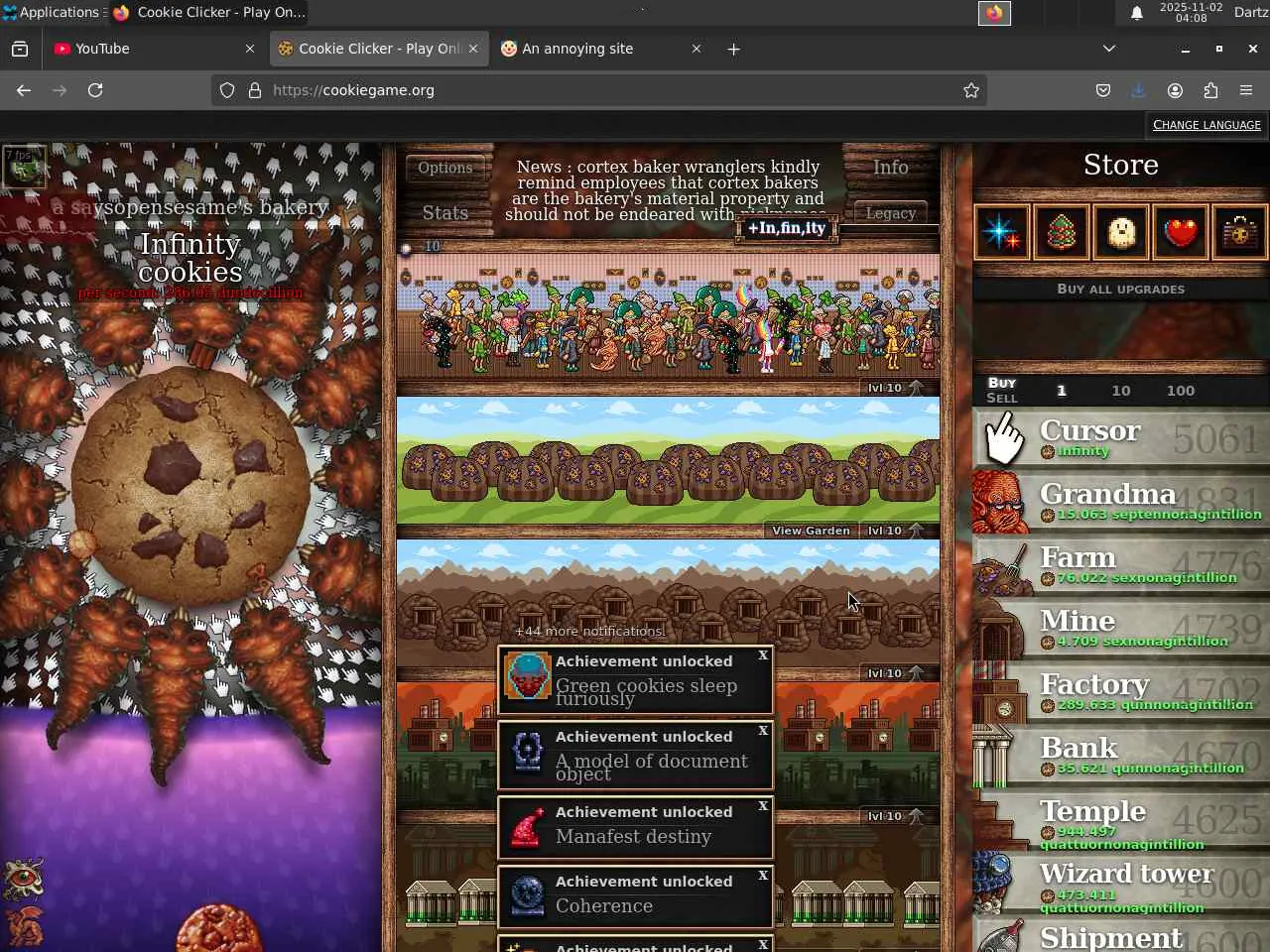Image resolution: width=1270 pixels, height=952 pixels.
Task: Switch to the YouTube tab
Action: (154, 49)
